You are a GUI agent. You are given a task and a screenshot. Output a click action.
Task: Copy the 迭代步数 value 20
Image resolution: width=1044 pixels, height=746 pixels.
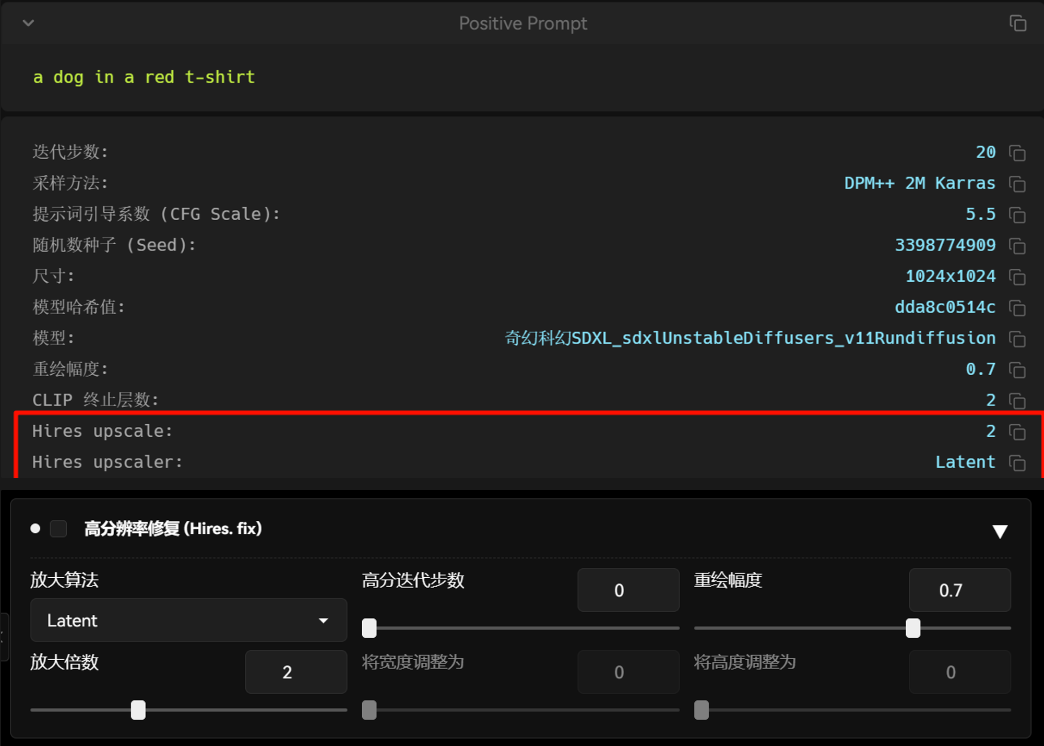tap(1017, 153)
